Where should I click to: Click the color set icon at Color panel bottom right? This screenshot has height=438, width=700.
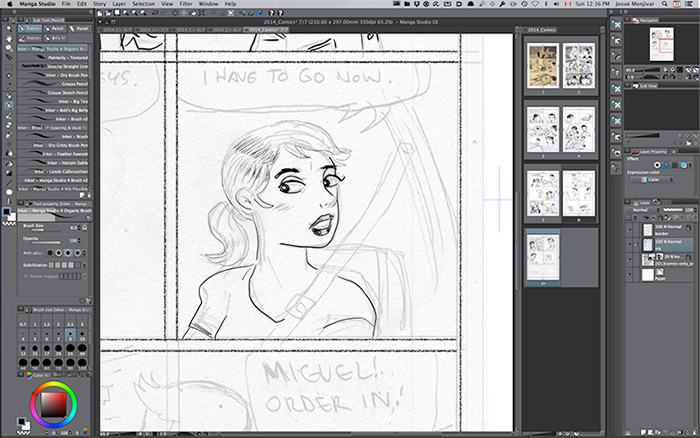click(x=85, y=431)
